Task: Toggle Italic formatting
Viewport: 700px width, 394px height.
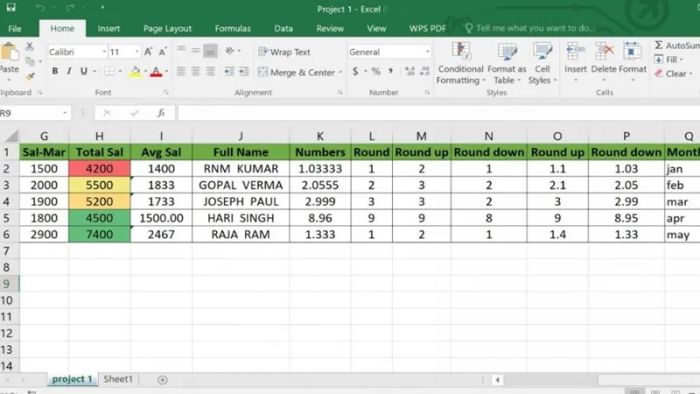Action: tap(69, 71)
